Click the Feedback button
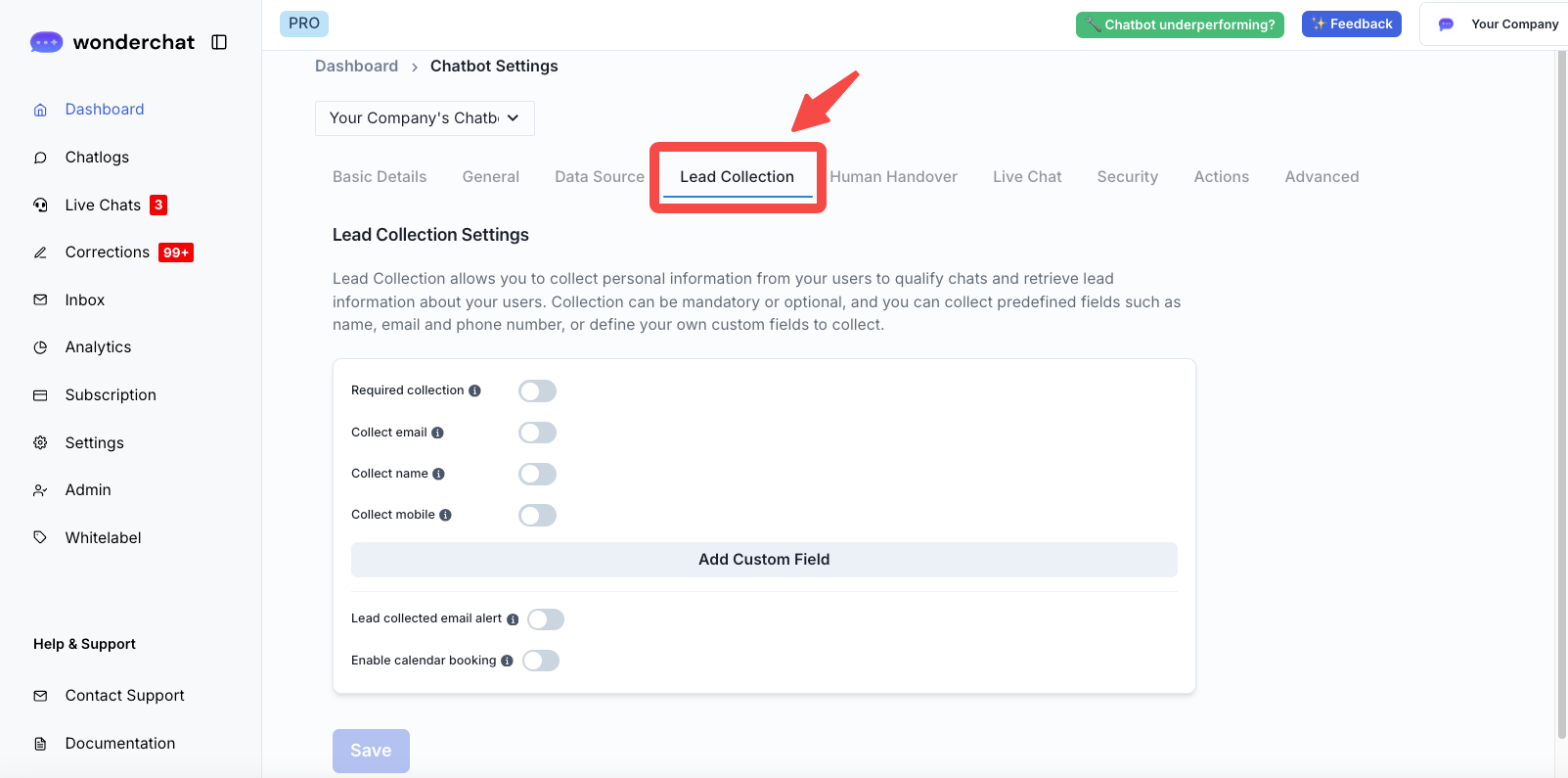 click(x=1351, y=24)
